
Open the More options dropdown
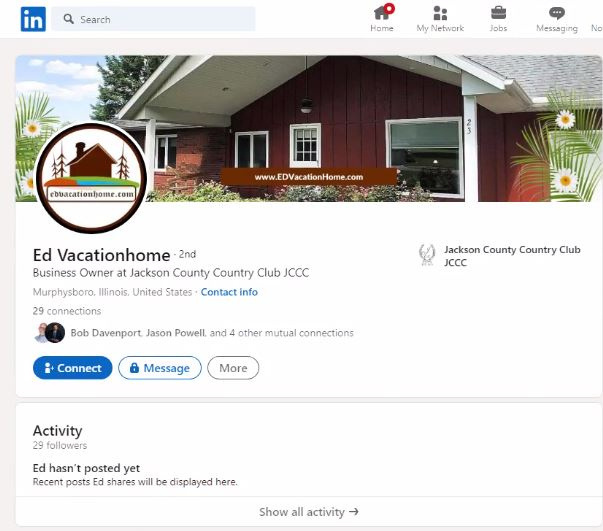tap(233, 368)
